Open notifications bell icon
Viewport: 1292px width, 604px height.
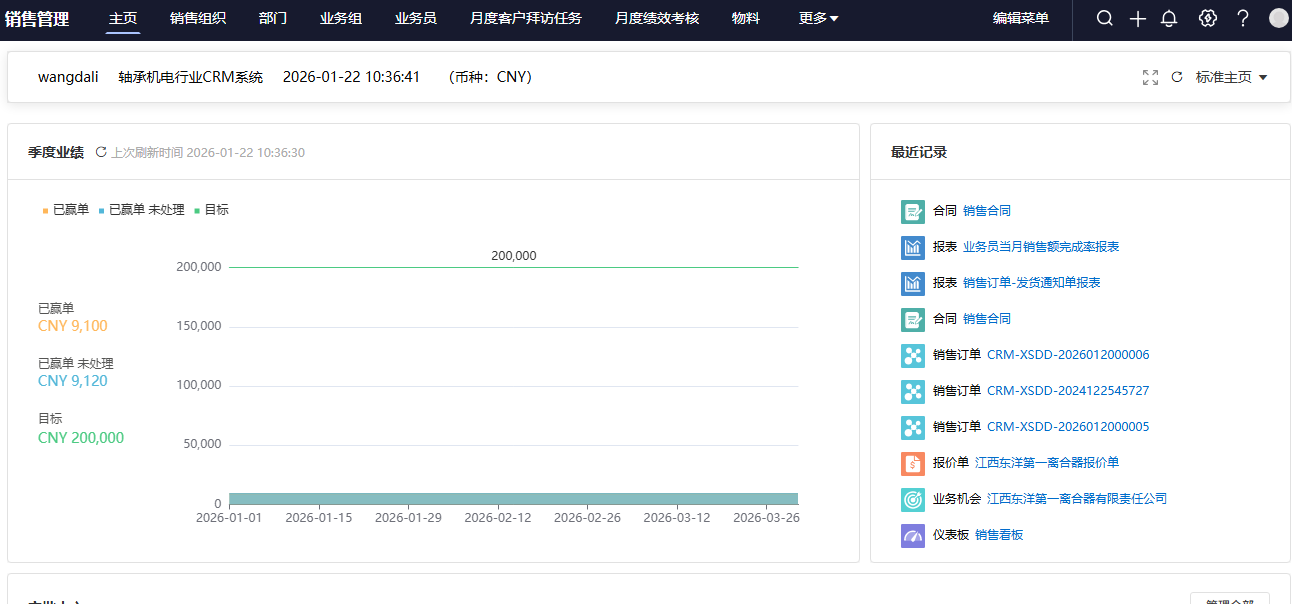pyautogui.click(x=1169, y=18)
